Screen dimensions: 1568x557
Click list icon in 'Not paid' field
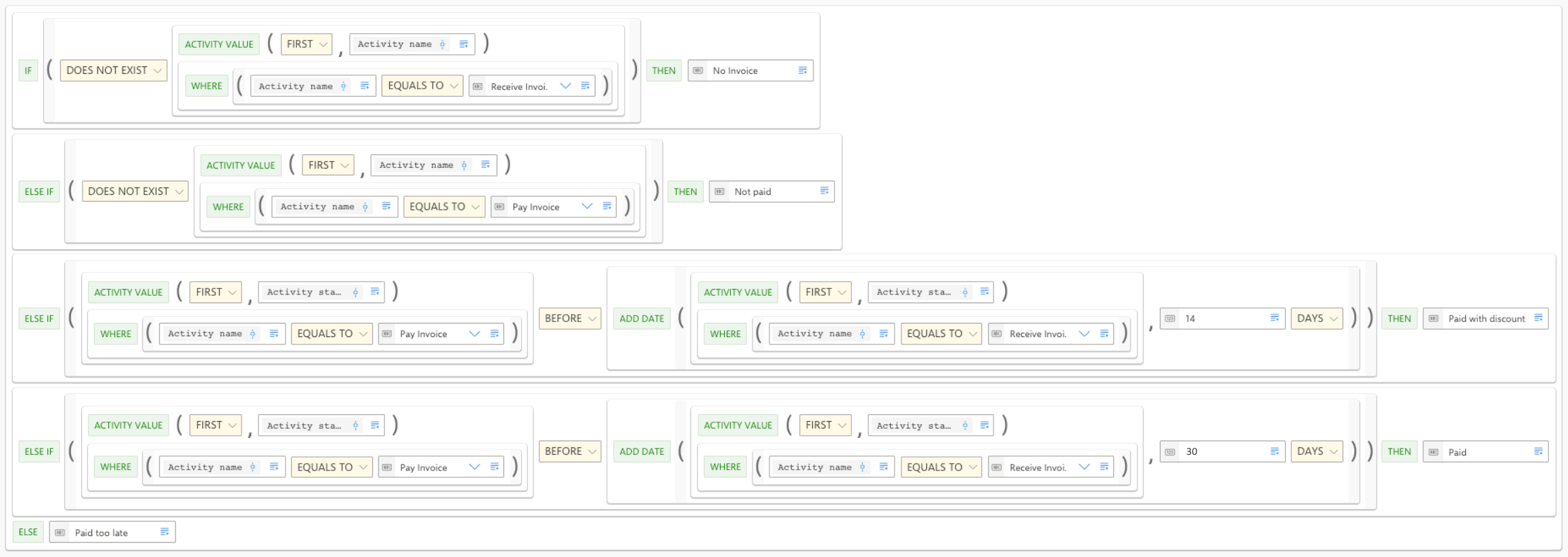click(x=824, y=191)
